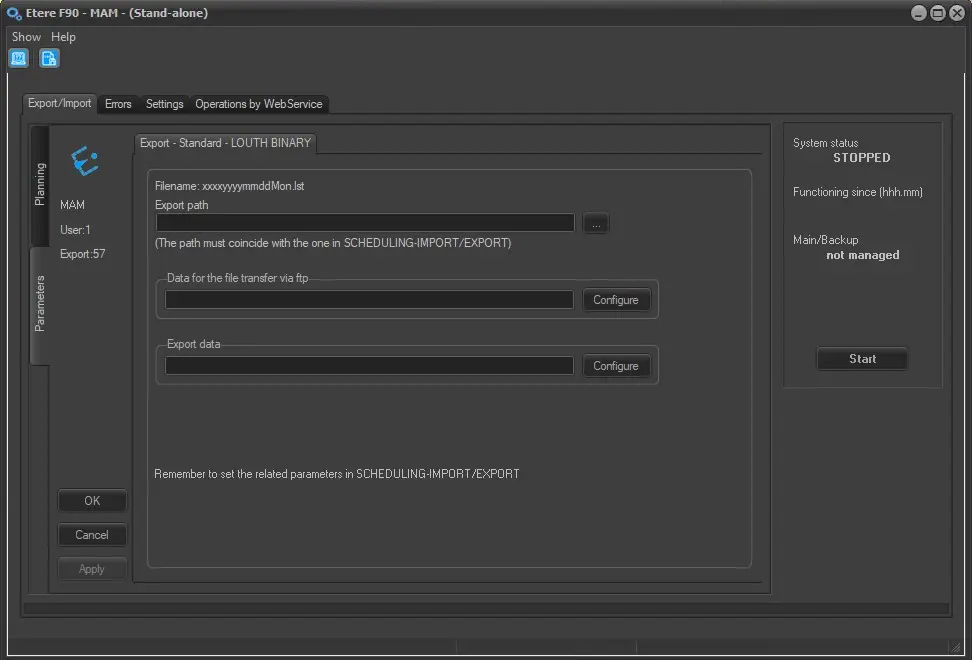Select the Operations by WebService tab
The width and height of the screenshot is (972, 660).
[x=258, y=104]
